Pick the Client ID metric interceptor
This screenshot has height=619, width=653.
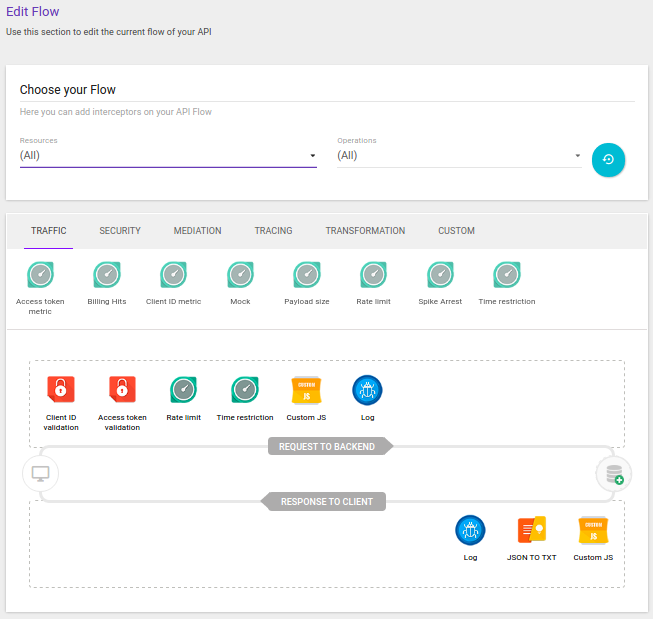[173, 275]
